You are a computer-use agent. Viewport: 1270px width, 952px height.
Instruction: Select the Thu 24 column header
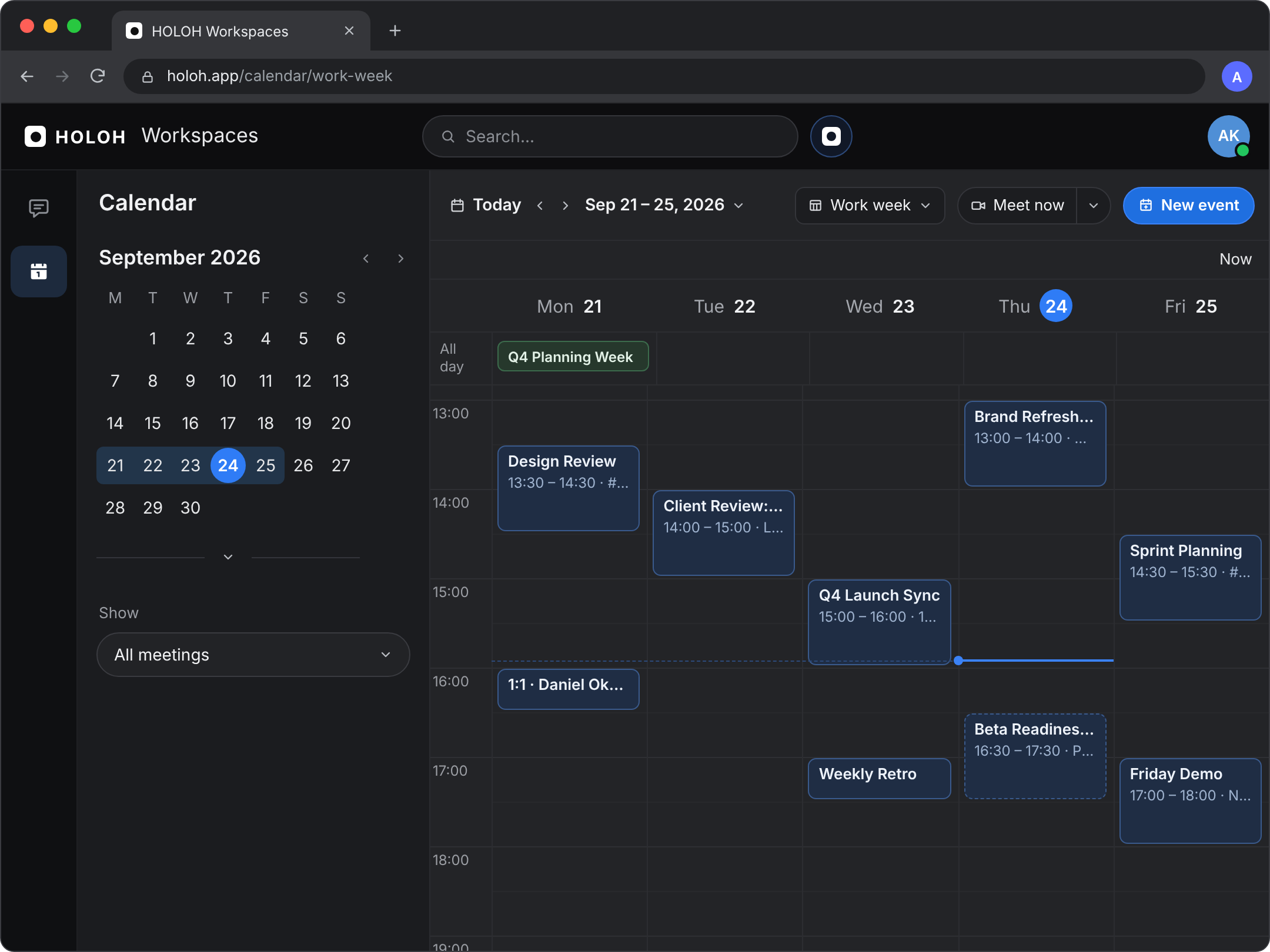point(1035,306)
